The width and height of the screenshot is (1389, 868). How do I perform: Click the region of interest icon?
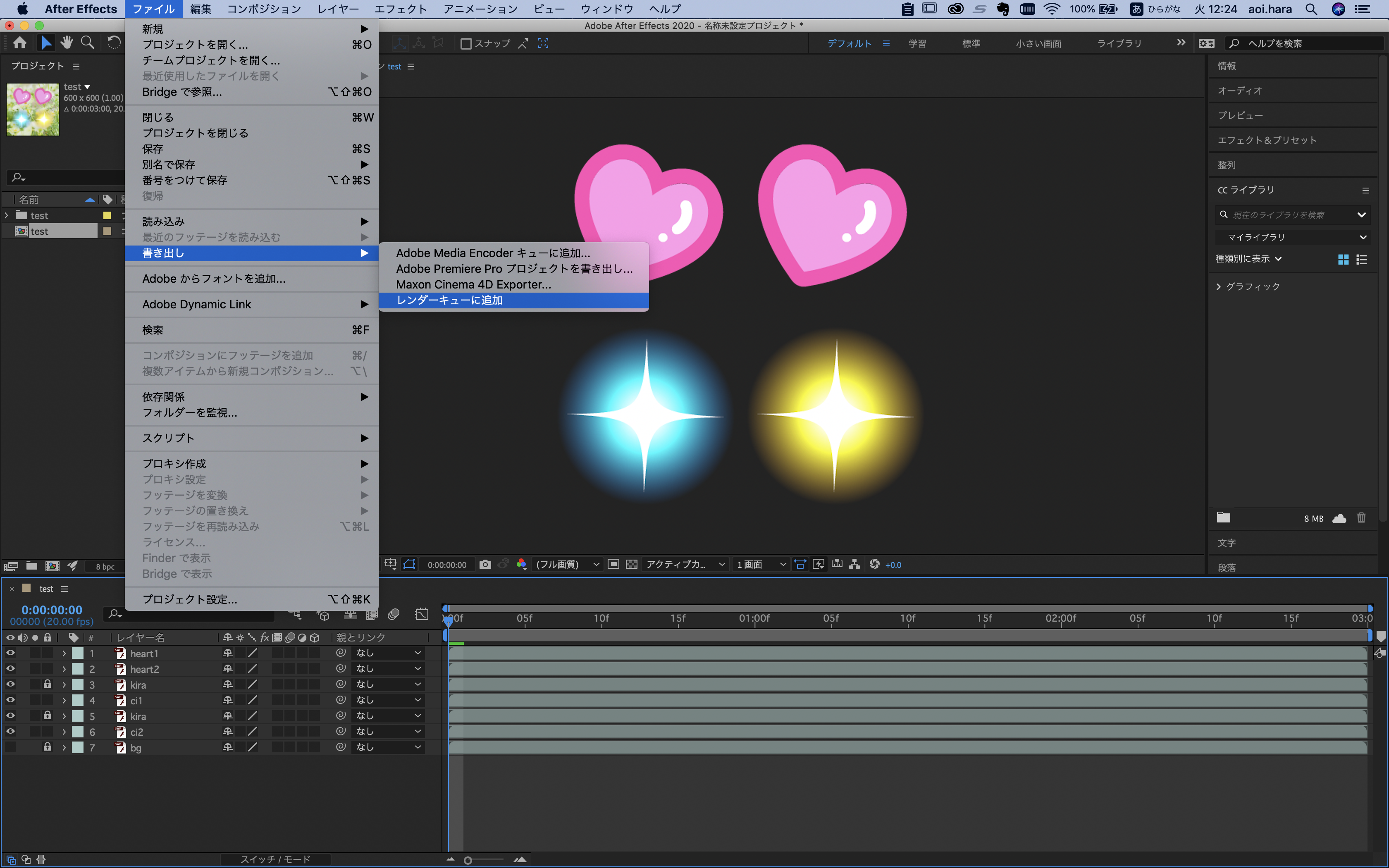point(613,564)
